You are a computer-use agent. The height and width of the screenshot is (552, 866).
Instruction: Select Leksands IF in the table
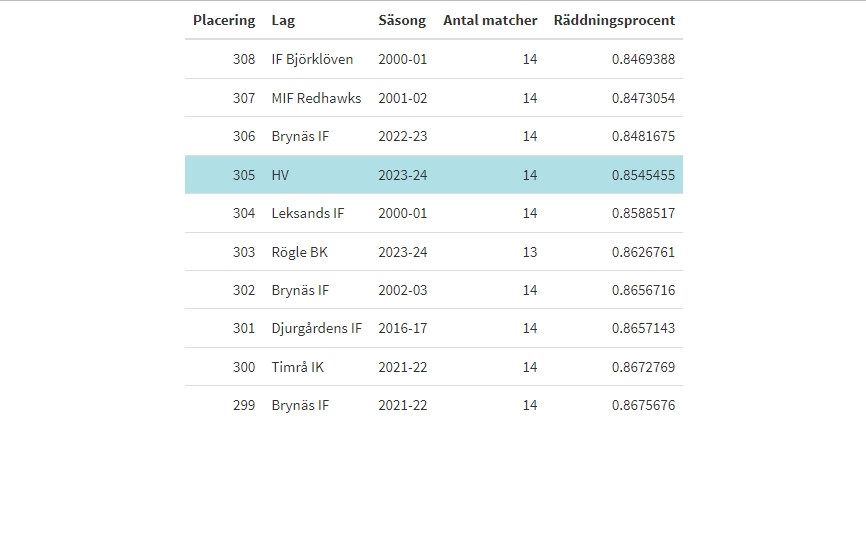coord(308,213)
